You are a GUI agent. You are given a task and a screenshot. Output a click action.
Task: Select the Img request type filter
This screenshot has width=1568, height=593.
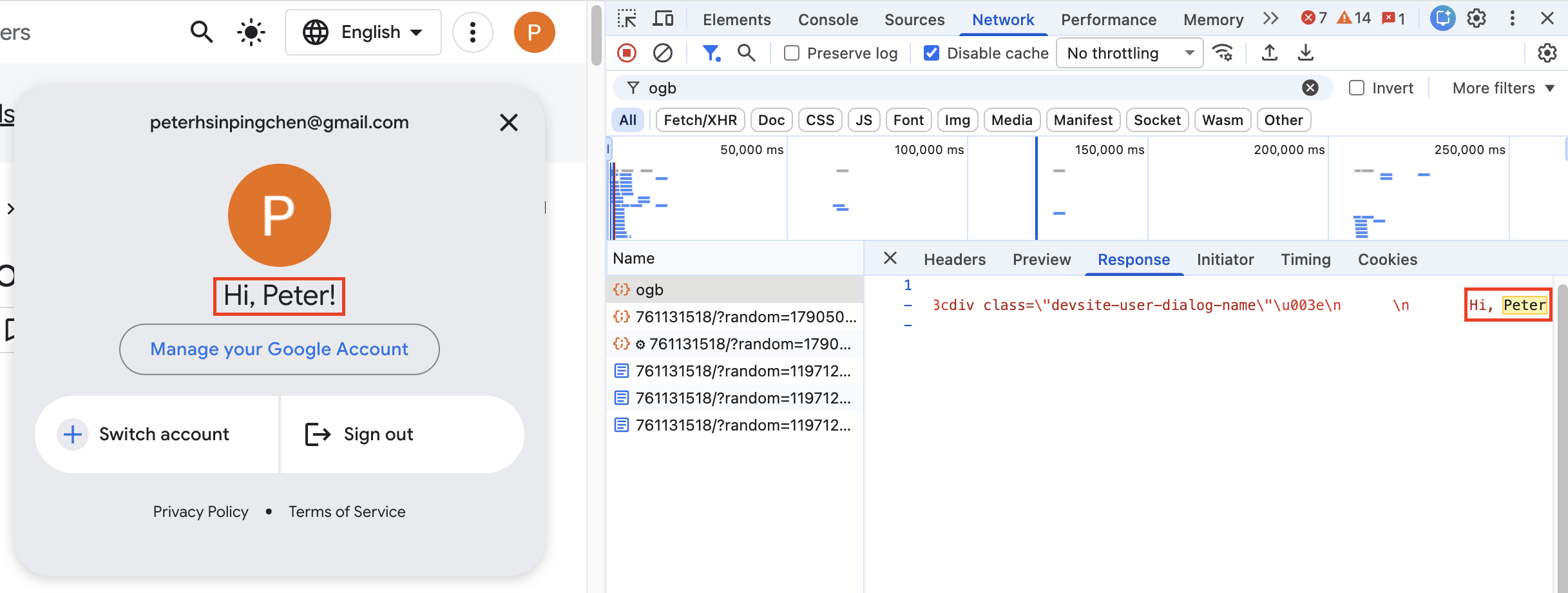(957, 120)
